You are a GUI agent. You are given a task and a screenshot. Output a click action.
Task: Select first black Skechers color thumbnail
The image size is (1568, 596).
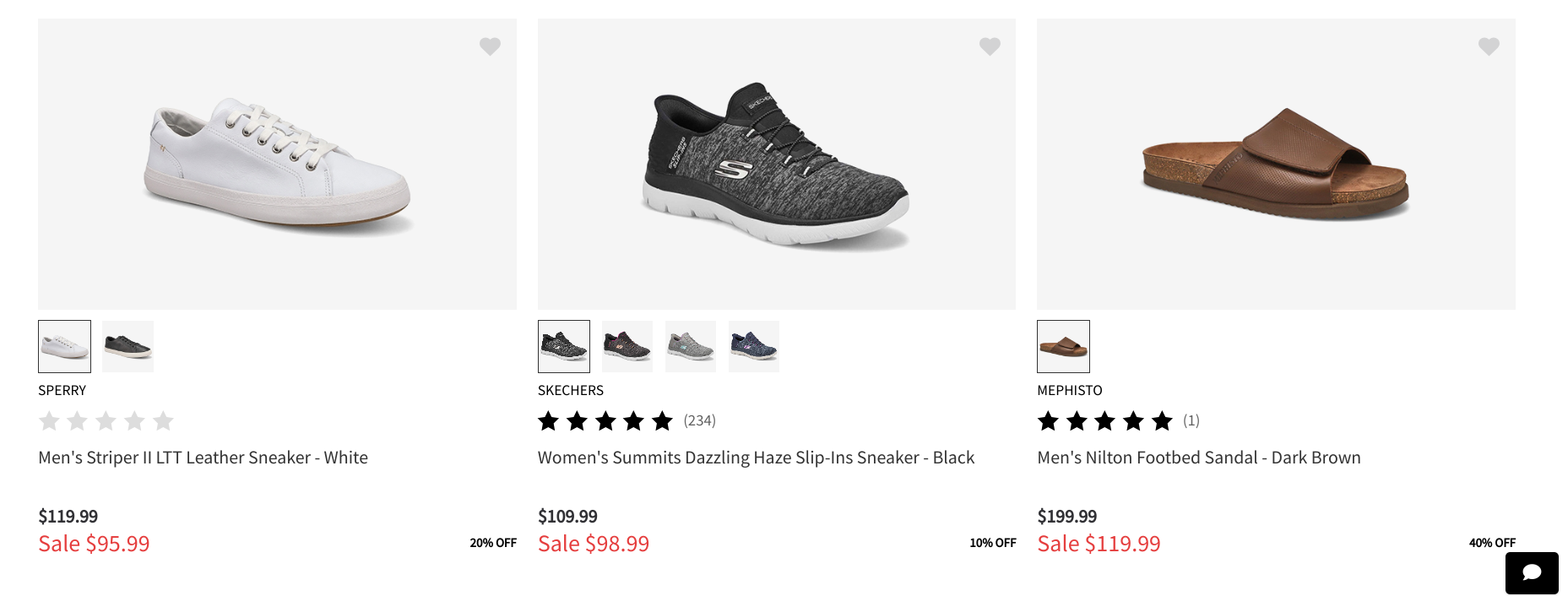click(564, 346)
